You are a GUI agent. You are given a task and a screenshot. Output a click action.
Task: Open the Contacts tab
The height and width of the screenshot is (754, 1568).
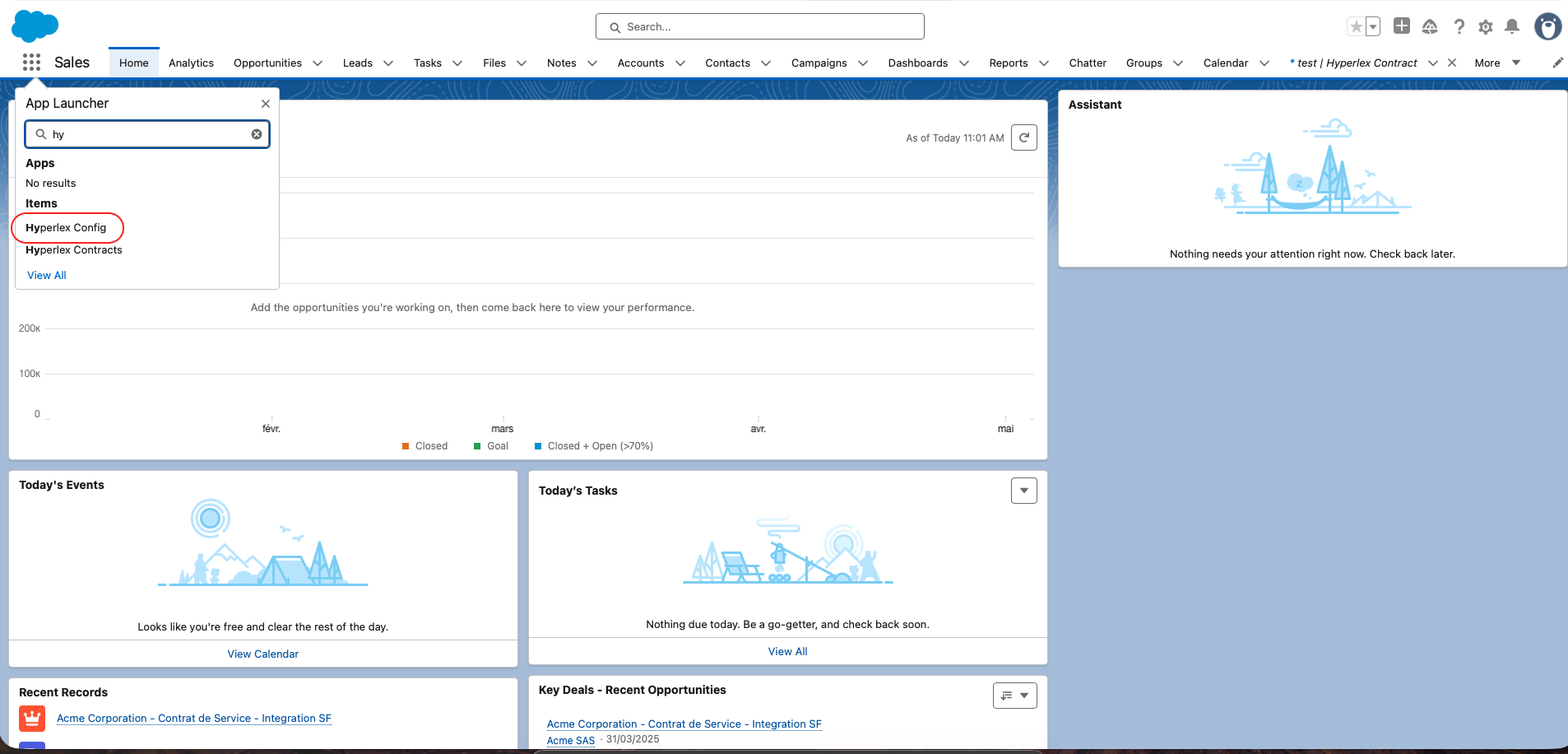727,63
